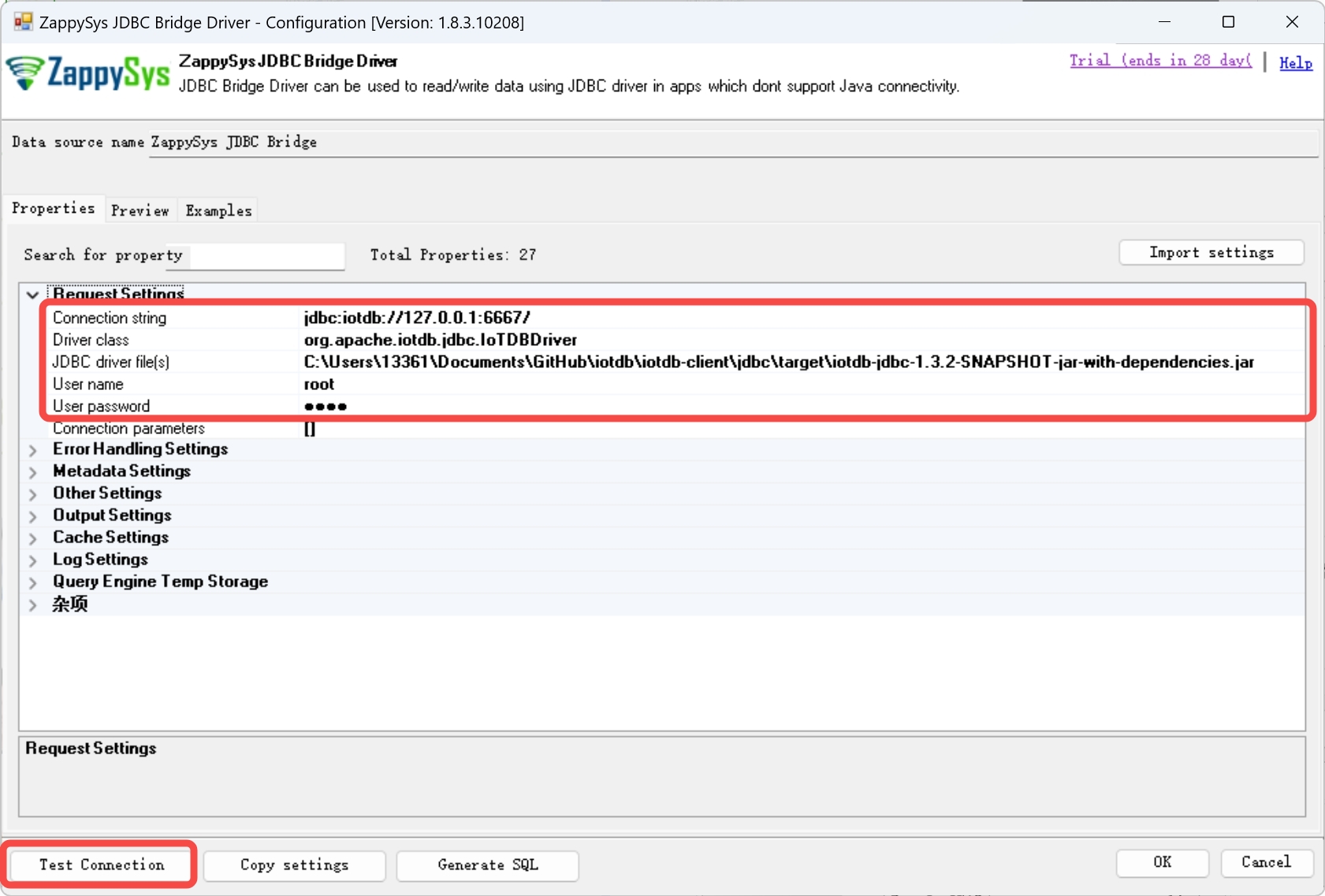
Task: Switch to the Preview tab
Action: 140,210
